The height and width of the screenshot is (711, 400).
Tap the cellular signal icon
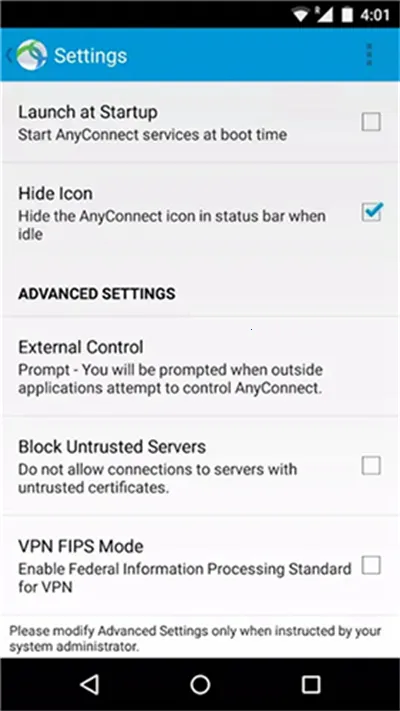(324, 15)
